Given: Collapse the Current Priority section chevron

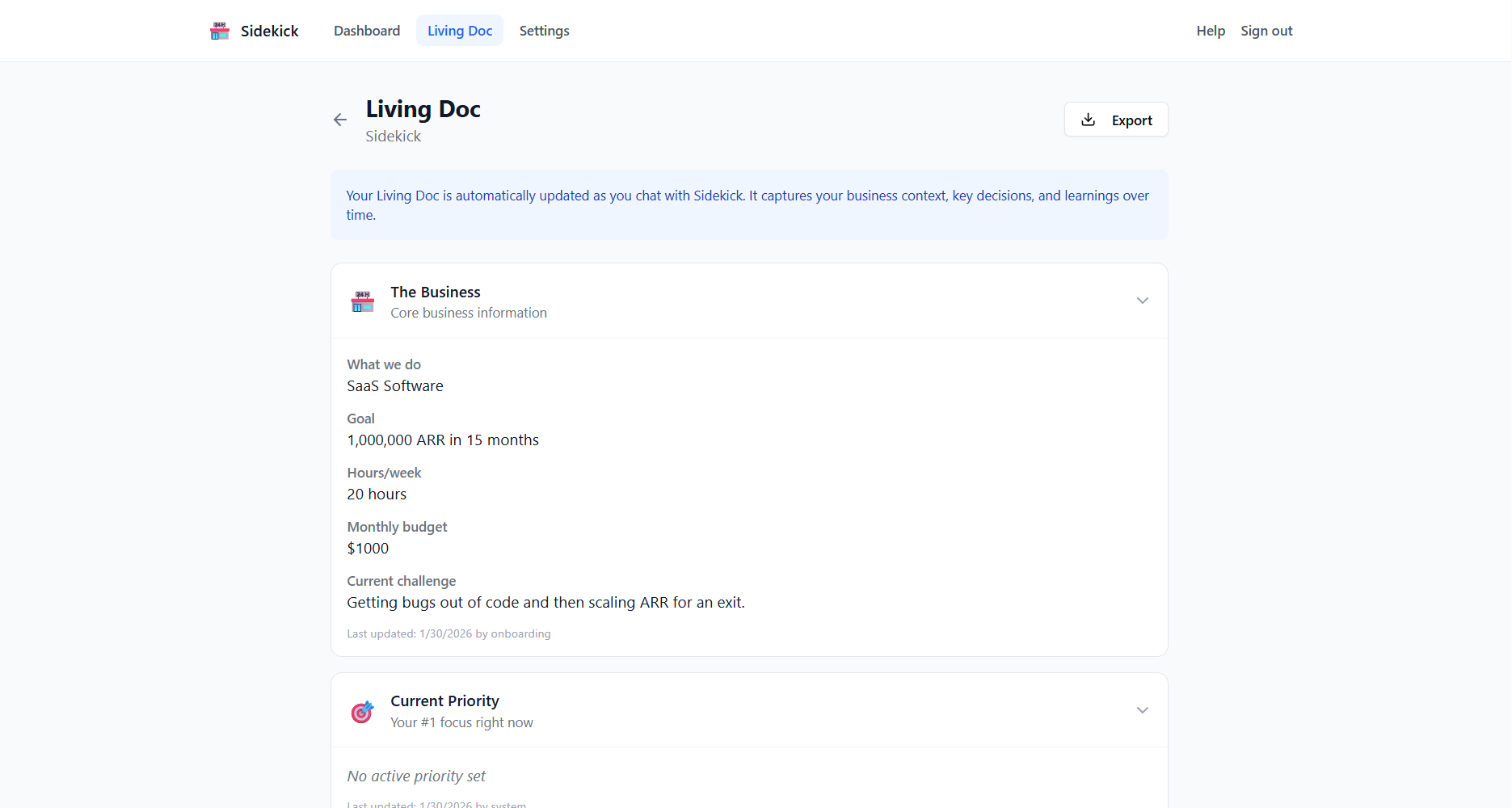Looking at the screenshot, I should click(1142, 709).
